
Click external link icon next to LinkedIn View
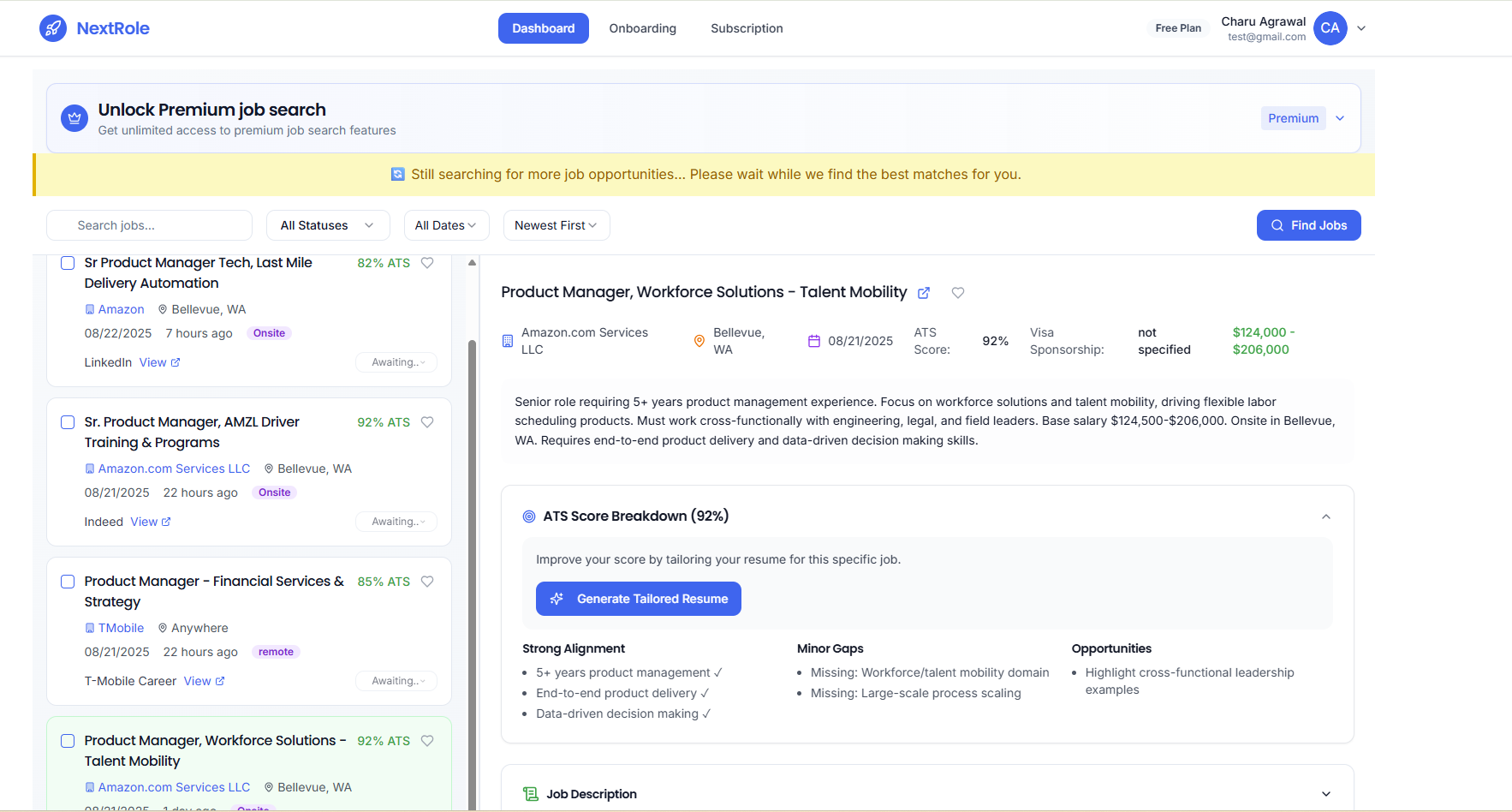coord(176,362)
